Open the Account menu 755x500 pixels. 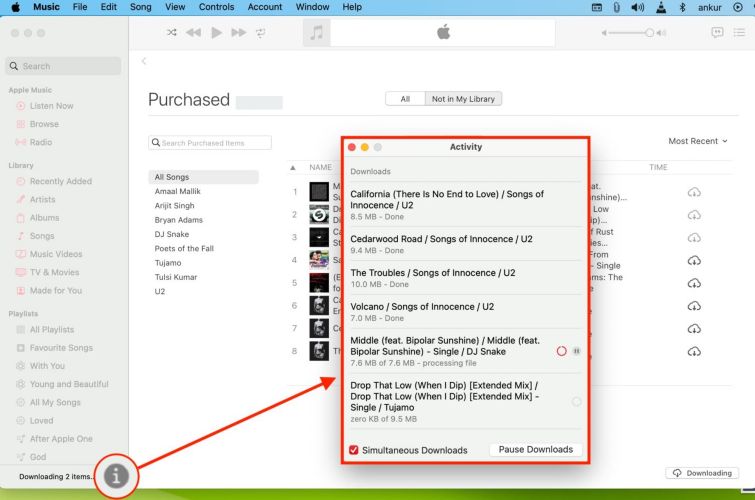point(265,7)
